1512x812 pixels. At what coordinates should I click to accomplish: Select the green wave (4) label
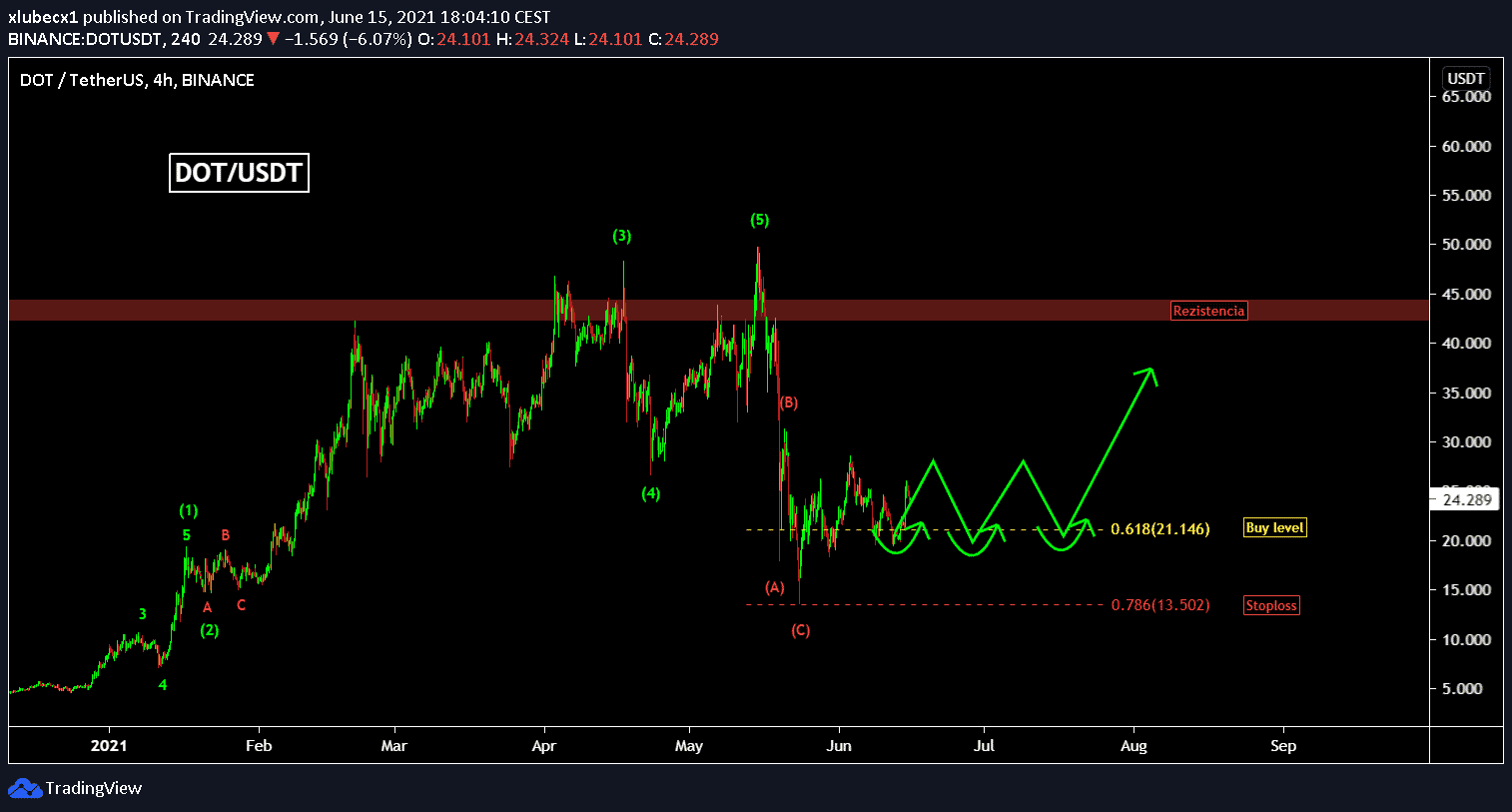point(650,493)
